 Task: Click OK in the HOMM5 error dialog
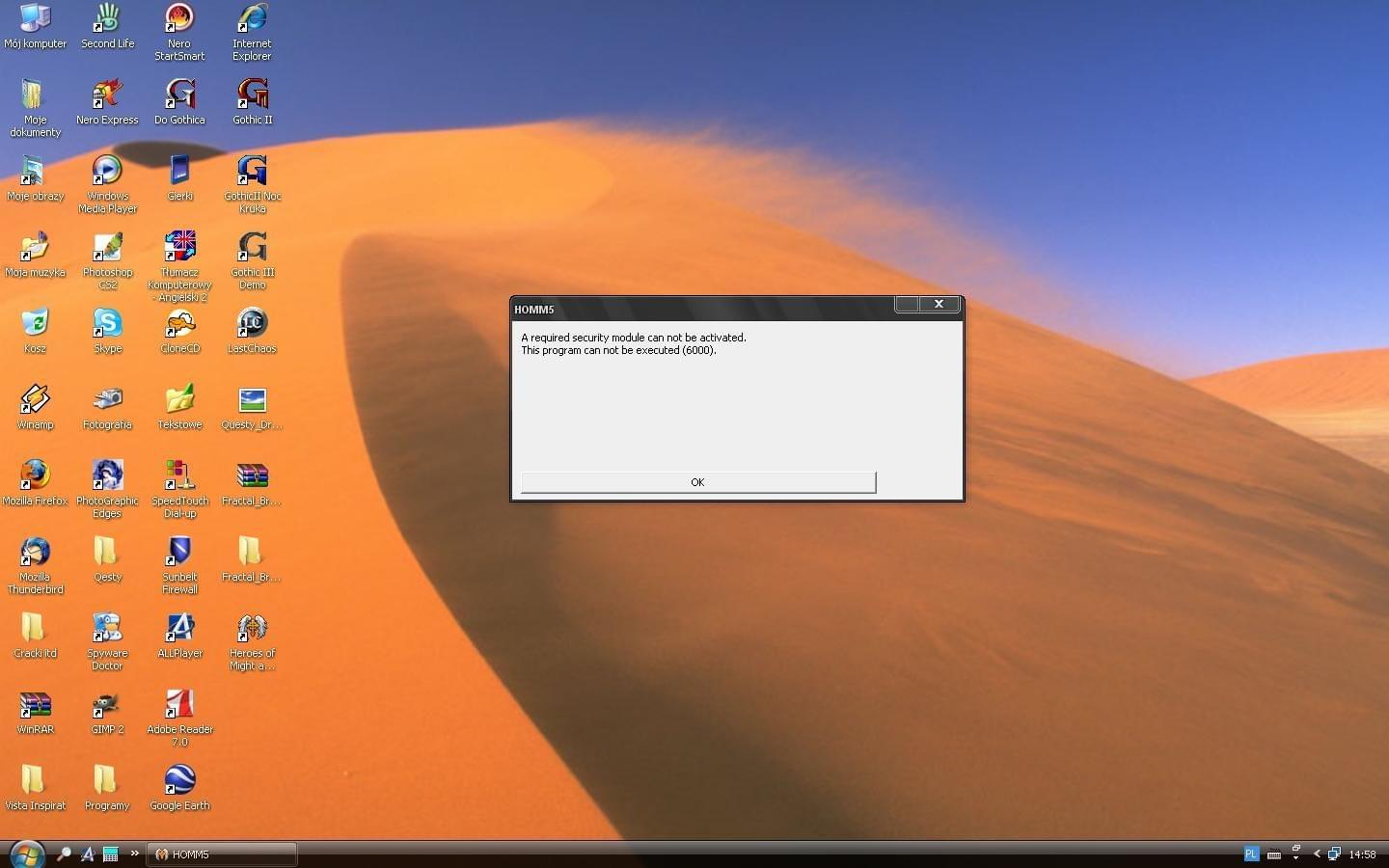697,482
